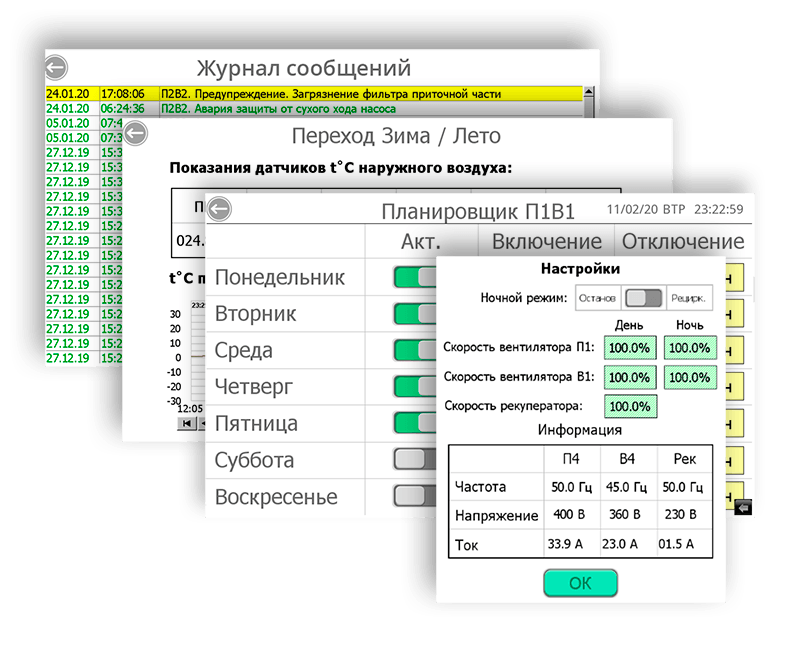The width and height of the screenshot is (800, 645).
Task: Select the Рецирк. night mode option
Action: click(688, 298)
